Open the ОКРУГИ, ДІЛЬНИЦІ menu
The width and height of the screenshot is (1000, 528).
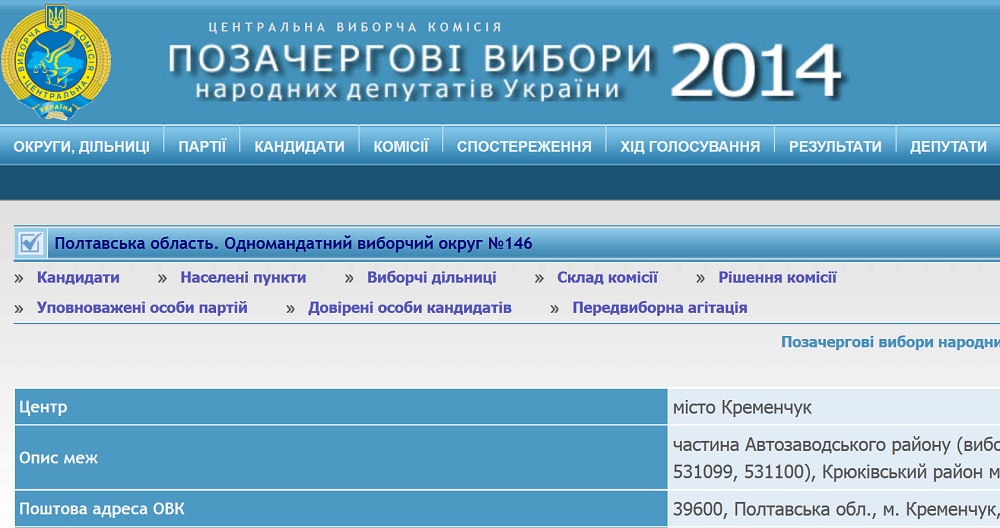[x=81, y=146]
